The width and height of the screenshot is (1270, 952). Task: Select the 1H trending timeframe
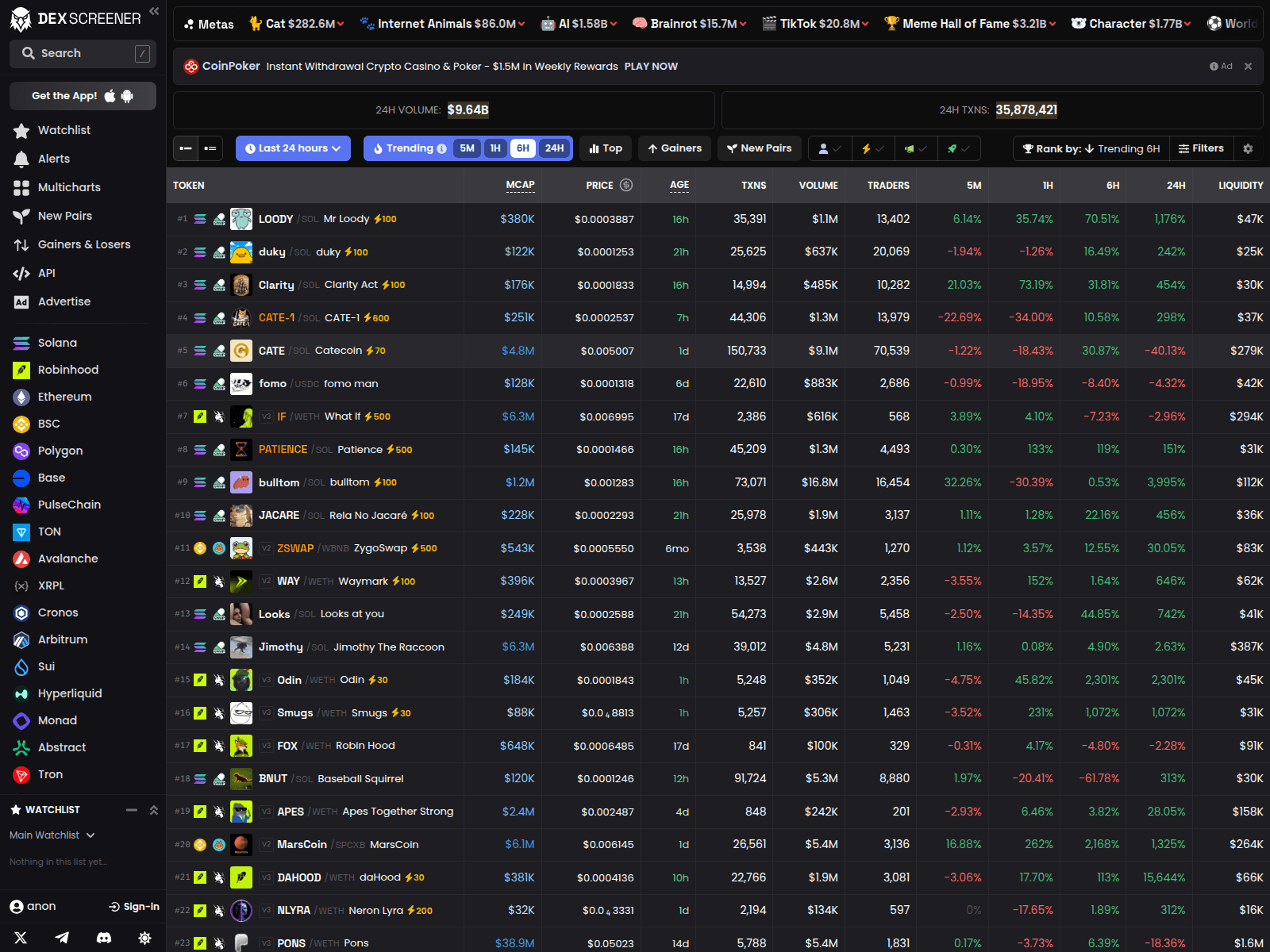(x=495, y=148)
